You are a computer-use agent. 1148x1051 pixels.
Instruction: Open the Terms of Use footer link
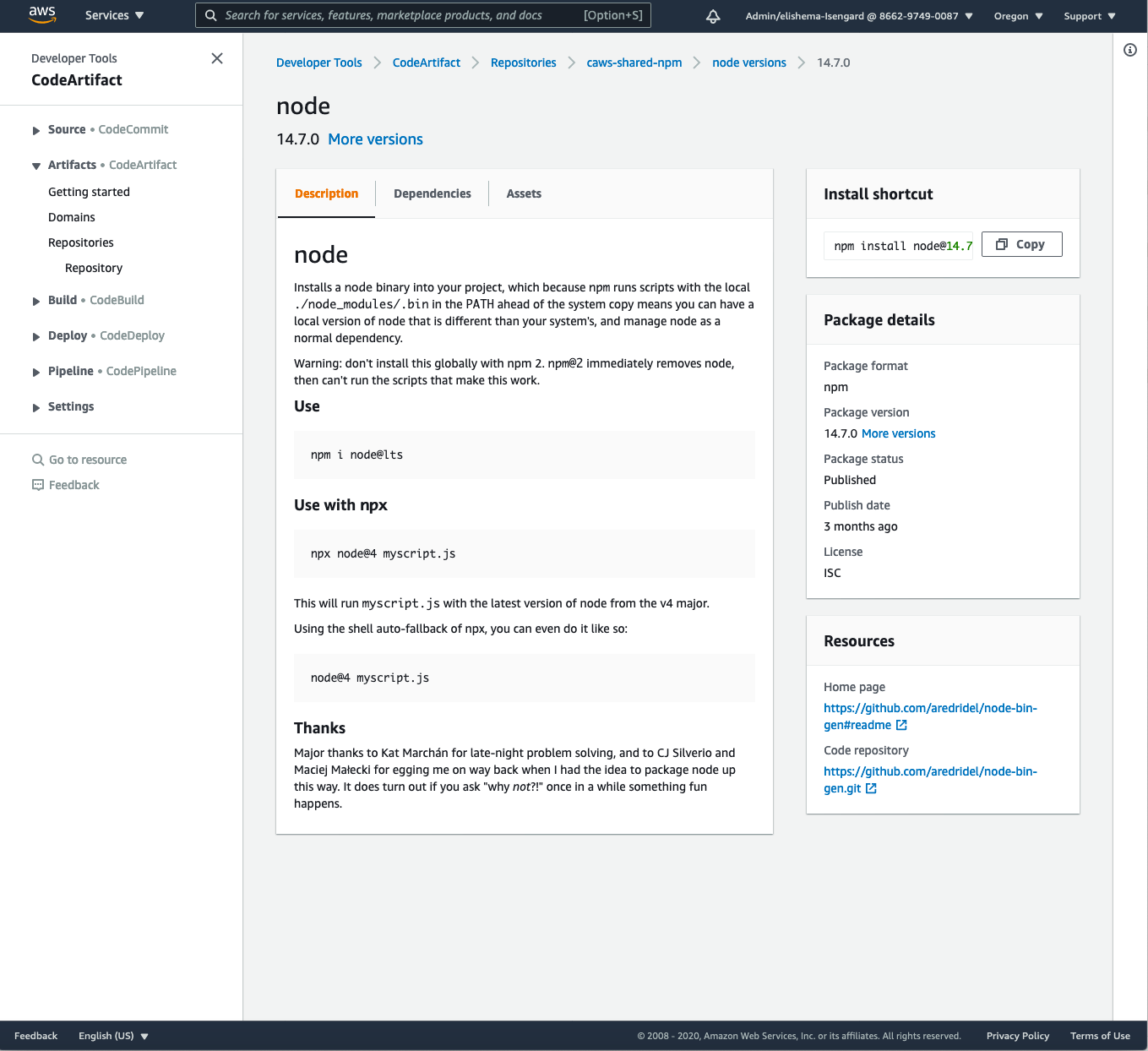(1100, 1036)
